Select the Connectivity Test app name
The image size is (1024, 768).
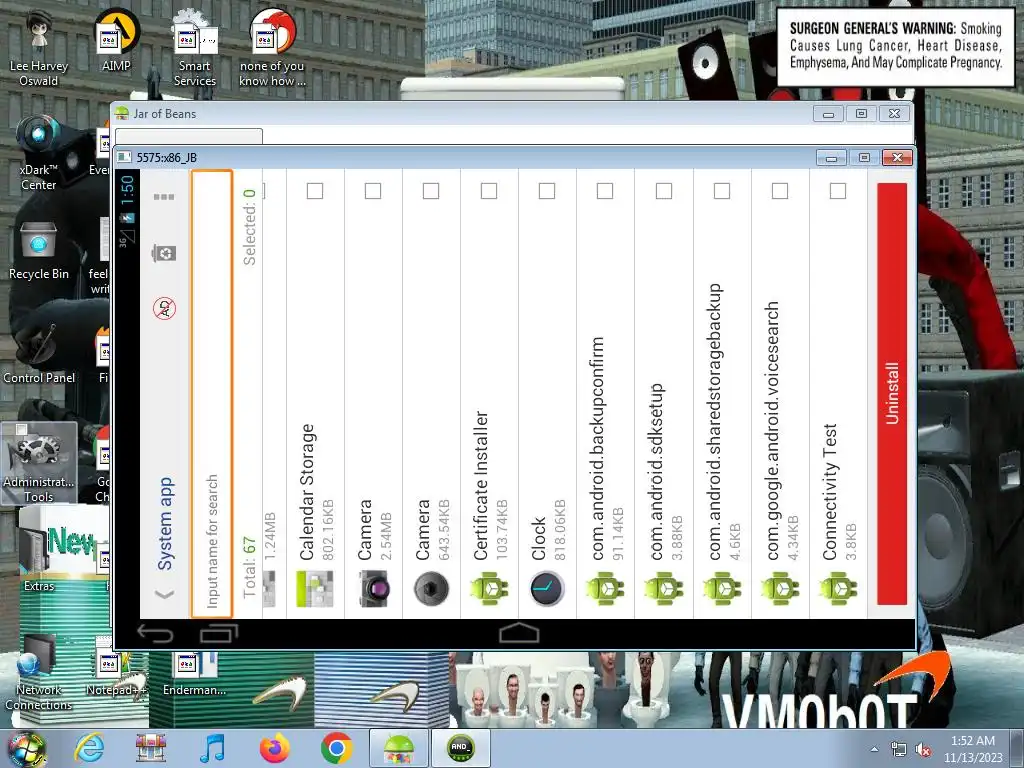pyautogui.click(x=830, y=492)
